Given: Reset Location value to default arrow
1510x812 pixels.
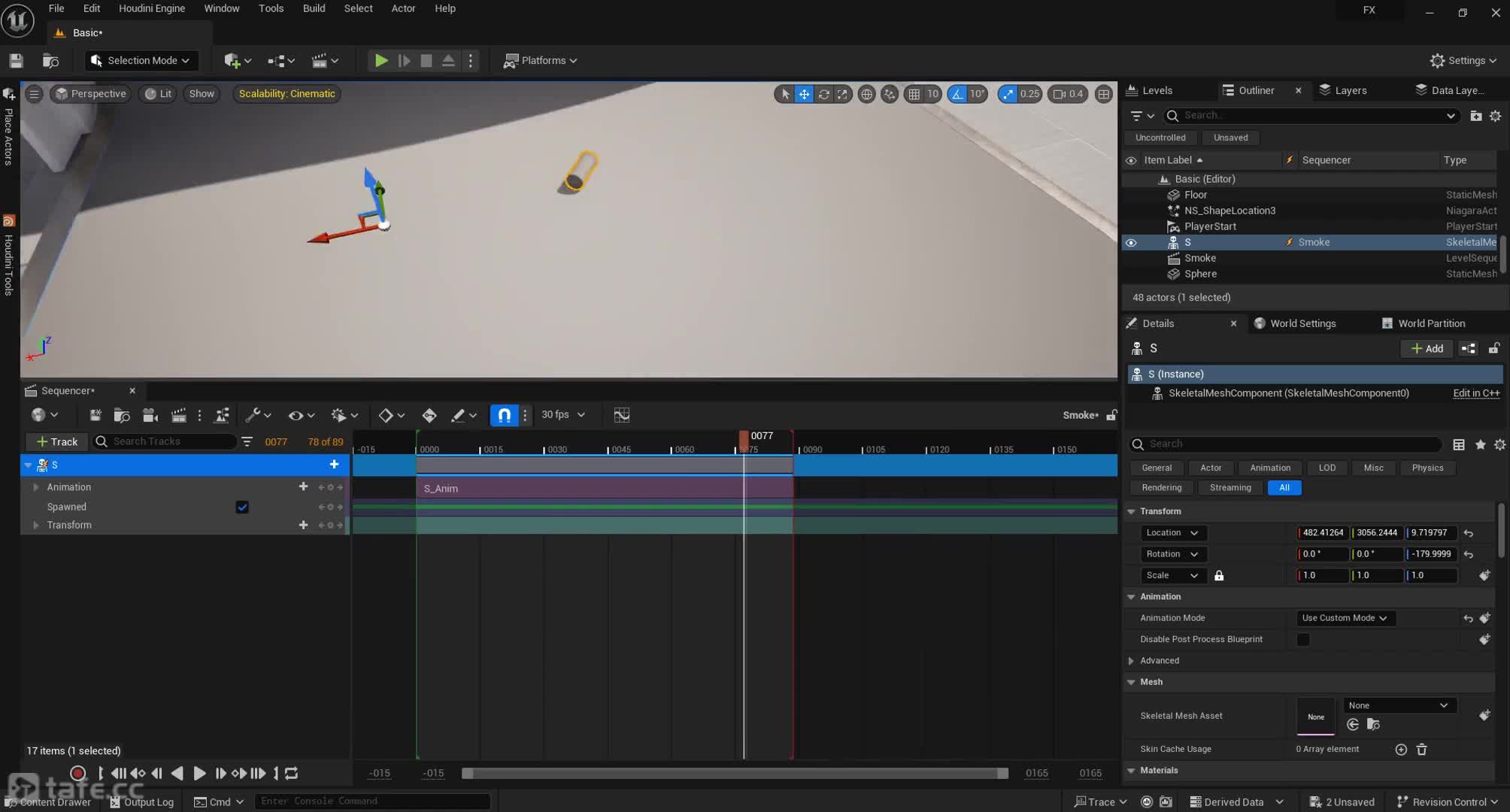Looking at the screenshot, I should pyautogui.click(x=1468, y=533).
